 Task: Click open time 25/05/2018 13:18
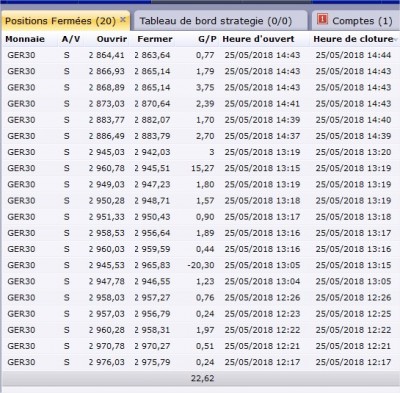click(x=262, y=201)
